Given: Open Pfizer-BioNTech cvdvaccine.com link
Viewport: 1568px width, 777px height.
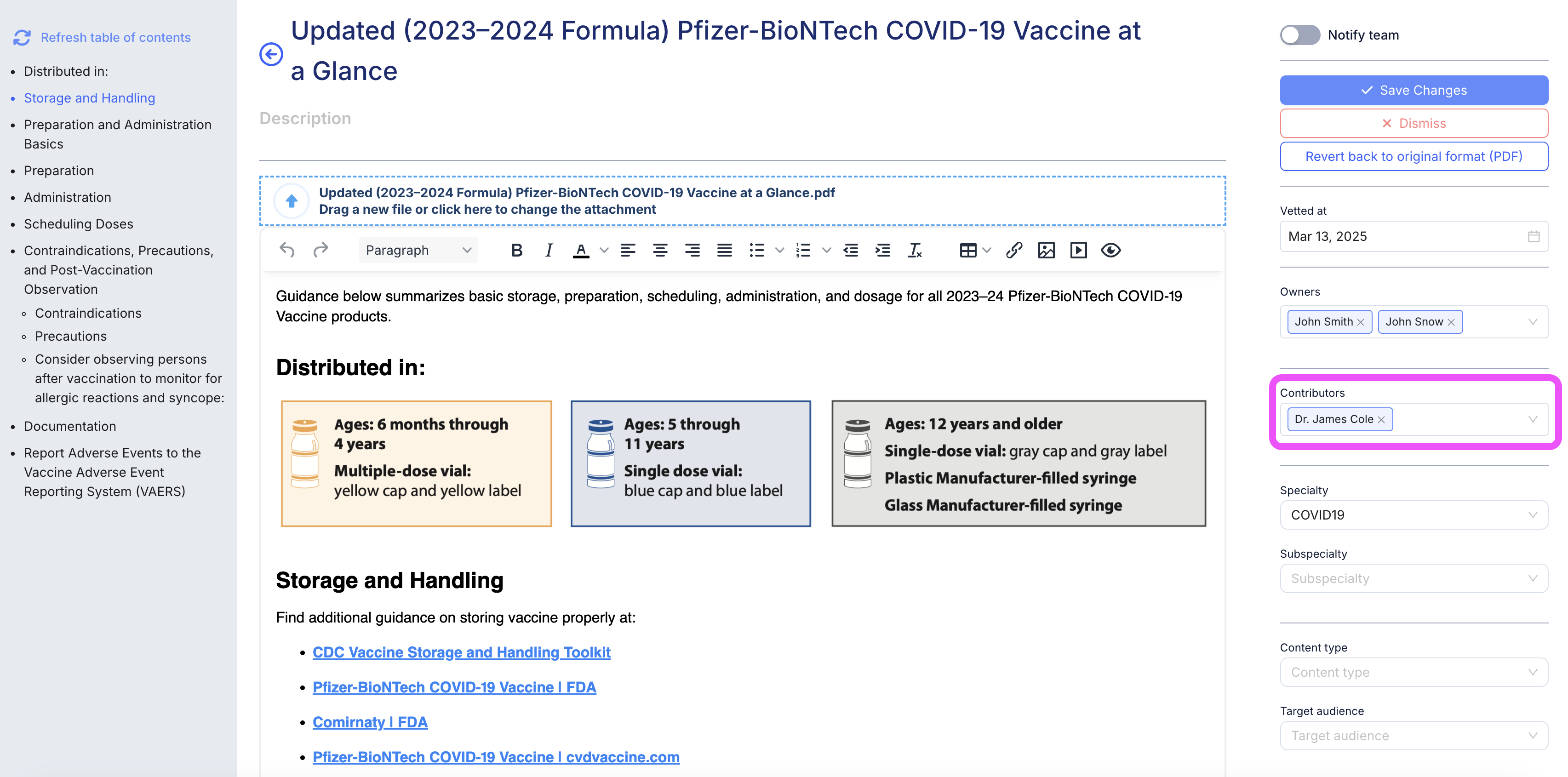Looking at the screenshot, I should click(496, 758).
